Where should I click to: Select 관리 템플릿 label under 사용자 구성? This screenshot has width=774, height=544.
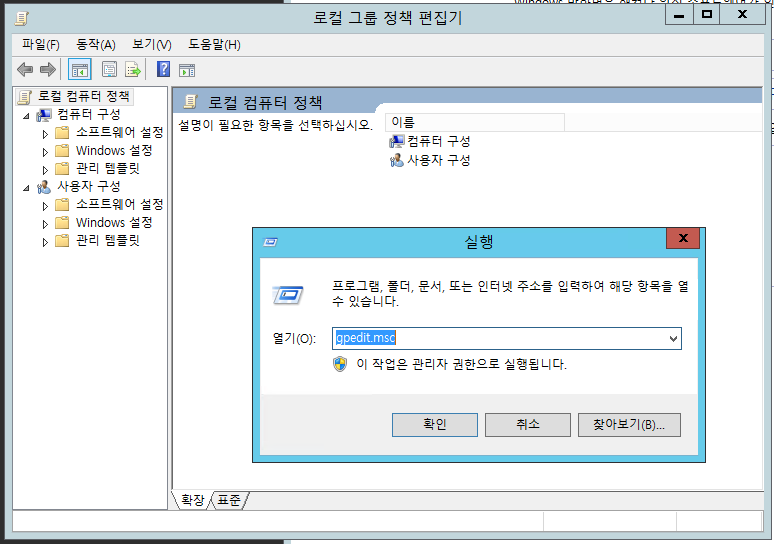pos(108,241)
